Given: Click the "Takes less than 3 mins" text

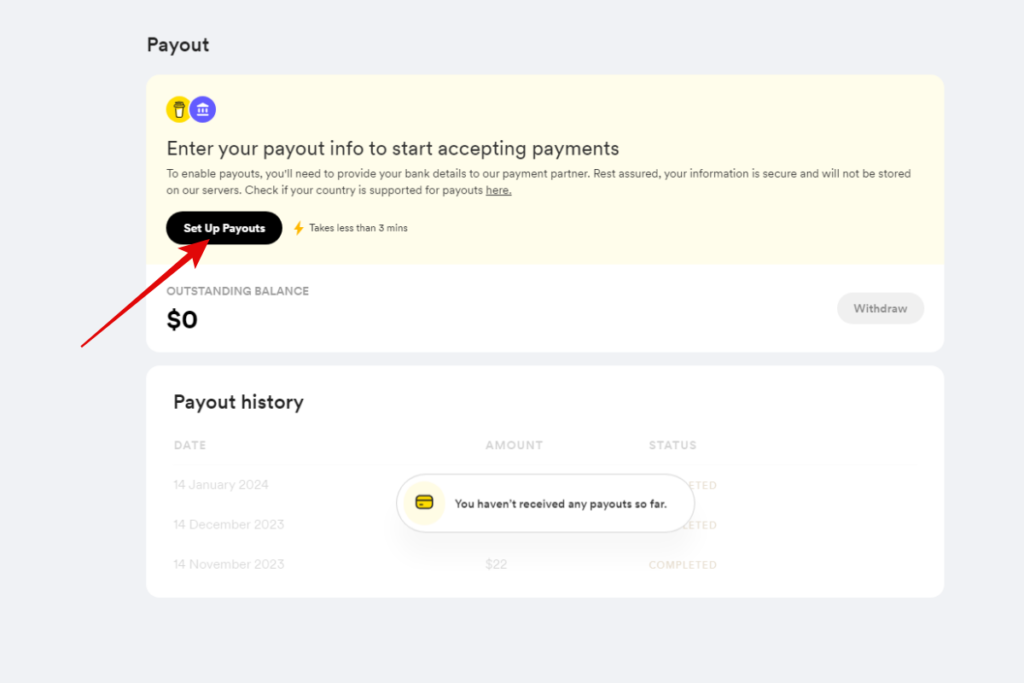Looking at the screenshot, I should click(x=358, y=228).
